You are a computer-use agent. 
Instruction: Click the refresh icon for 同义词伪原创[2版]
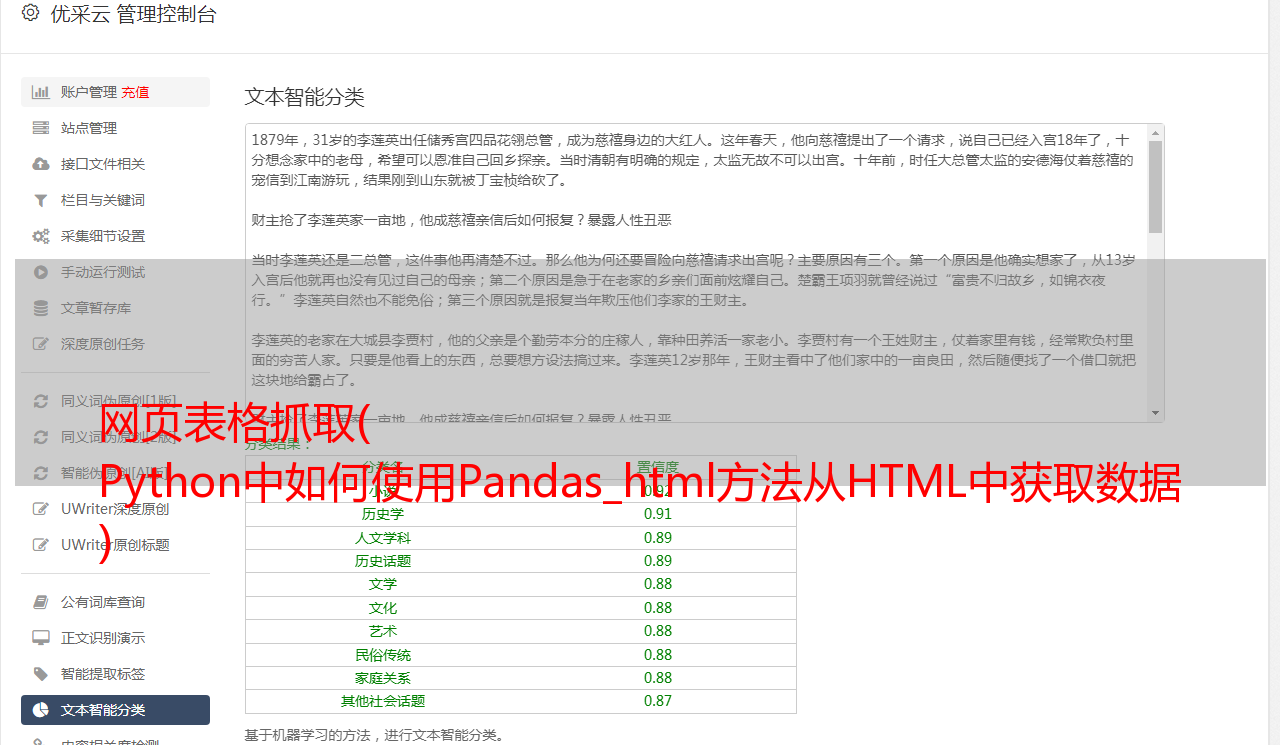tap(40, 437)
